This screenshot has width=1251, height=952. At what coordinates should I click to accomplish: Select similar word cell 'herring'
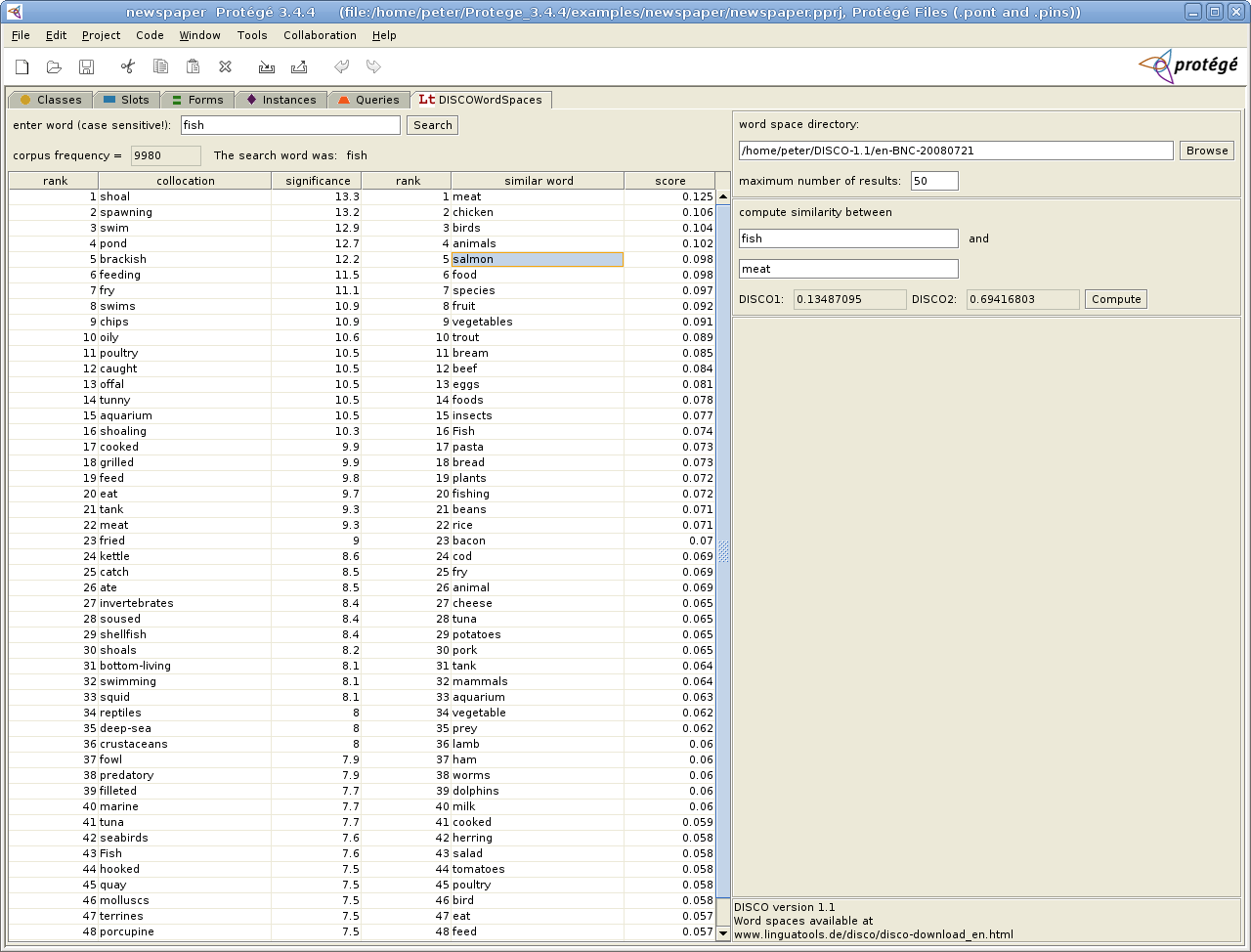[x=538, y=838]
